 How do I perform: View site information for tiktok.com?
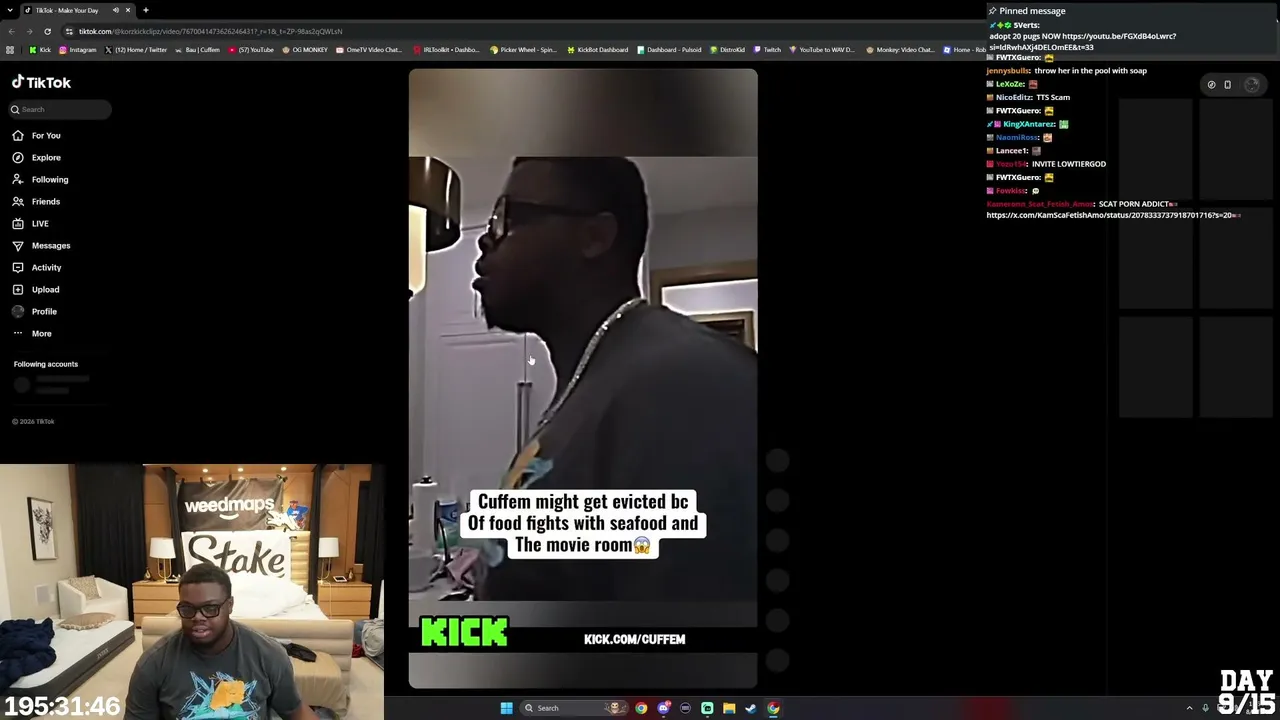click(68, 31)
